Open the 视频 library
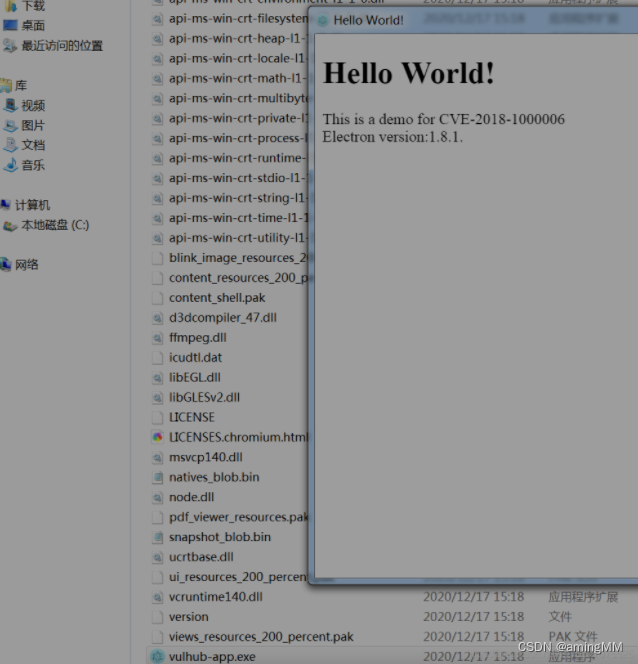This screenshot has width=638, height=664. tap(33, 105)
